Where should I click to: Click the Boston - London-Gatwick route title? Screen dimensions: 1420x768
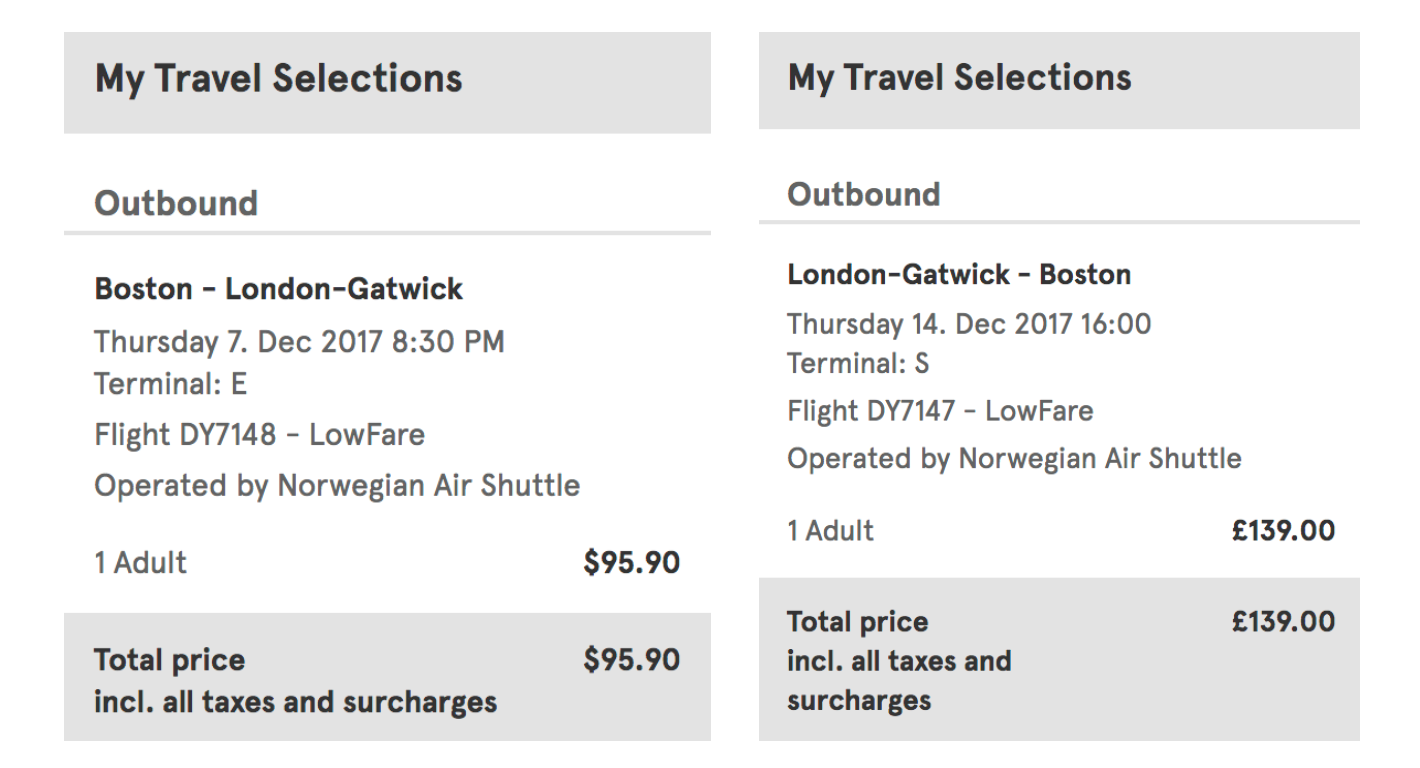(278, 290)
